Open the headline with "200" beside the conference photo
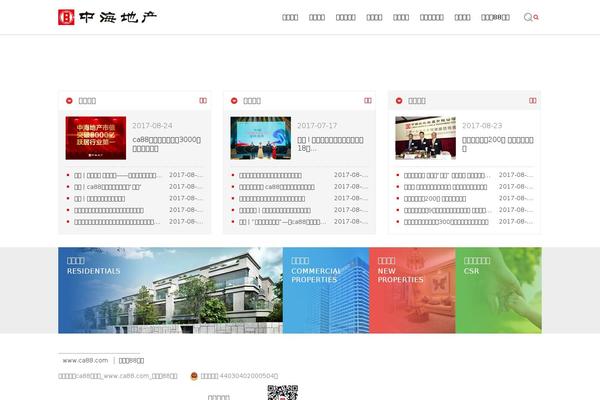The height and width of the screenshot is (400, 600). point(498,144)
